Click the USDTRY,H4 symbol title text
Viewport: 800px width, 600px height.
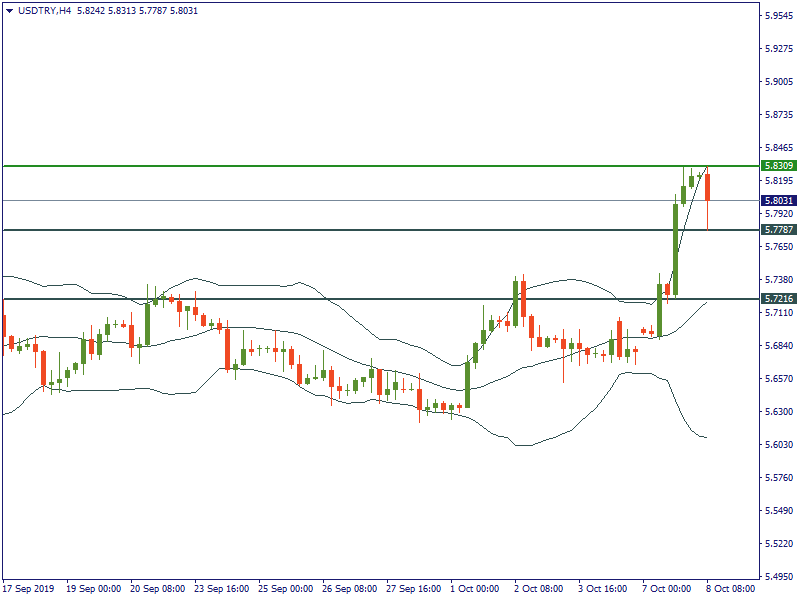coord(45,9)
